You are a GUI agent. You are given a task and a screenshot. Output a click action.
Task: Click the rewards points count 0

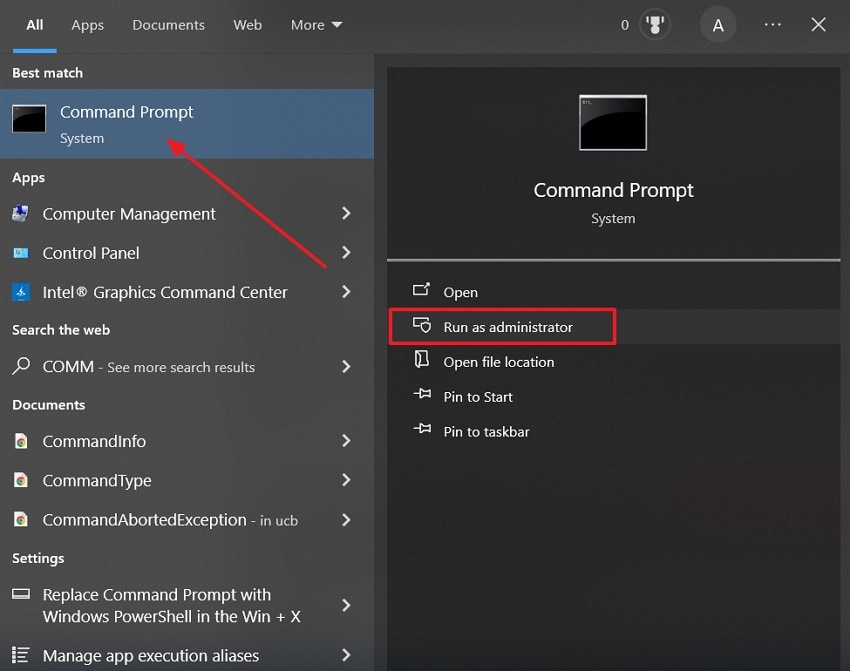(x=624, y=25)
